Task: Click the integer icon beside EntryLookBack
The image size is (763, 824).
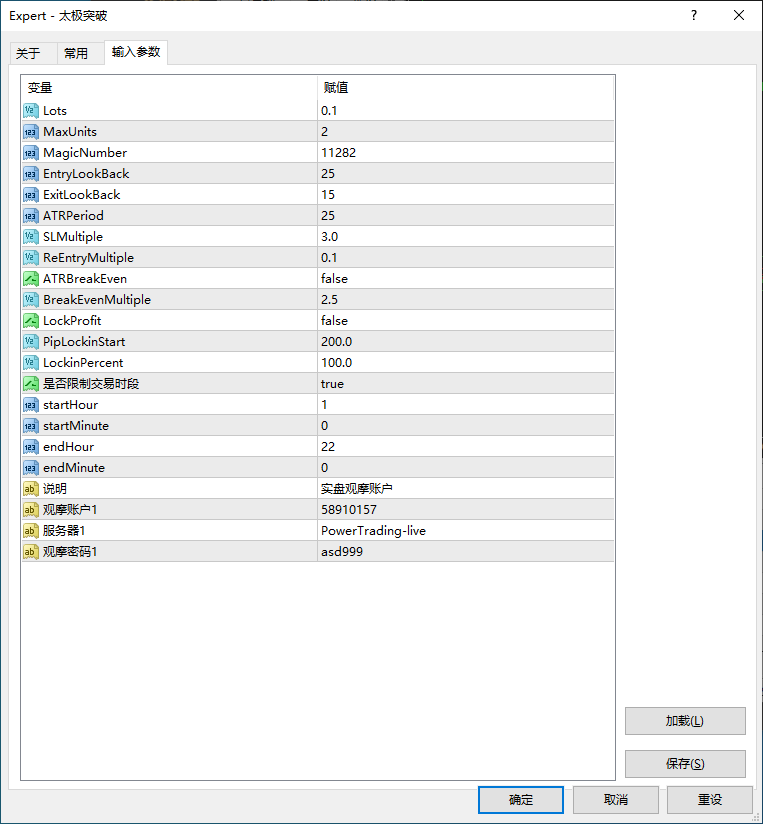Action: [x=30, y=173]
